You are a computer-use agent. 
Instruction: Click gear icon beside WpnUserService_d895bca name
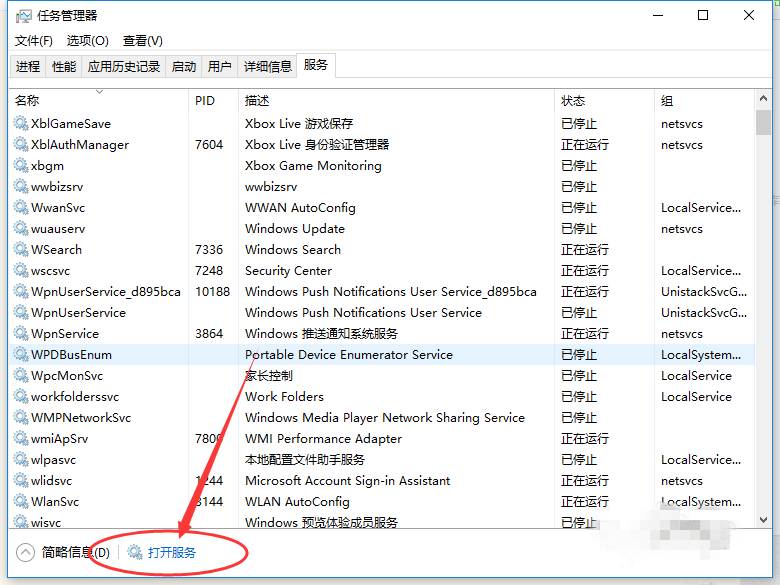point(21,291)
